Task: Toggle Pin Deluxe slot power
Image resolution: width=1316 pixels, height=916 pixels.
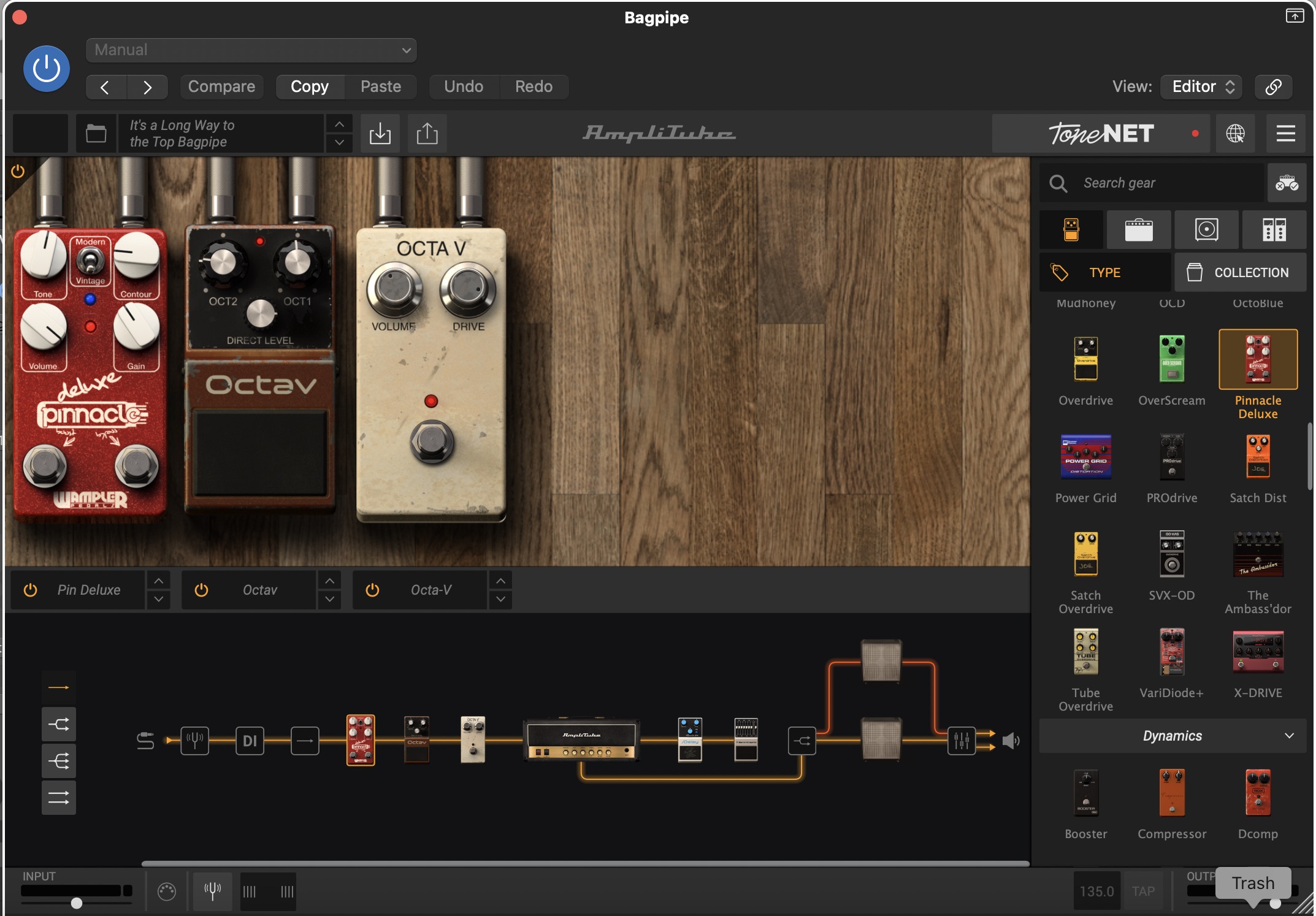Action: pyautogui.click(x=30, y=590)
